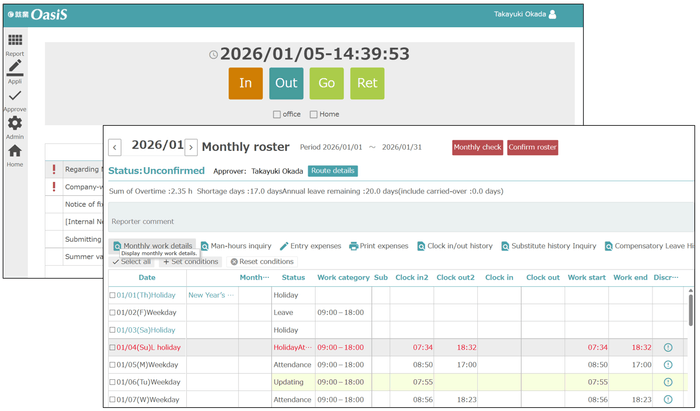Screen dimensions: 700x411
Task: Expand Set conditions filter
Action: [190, 261]
